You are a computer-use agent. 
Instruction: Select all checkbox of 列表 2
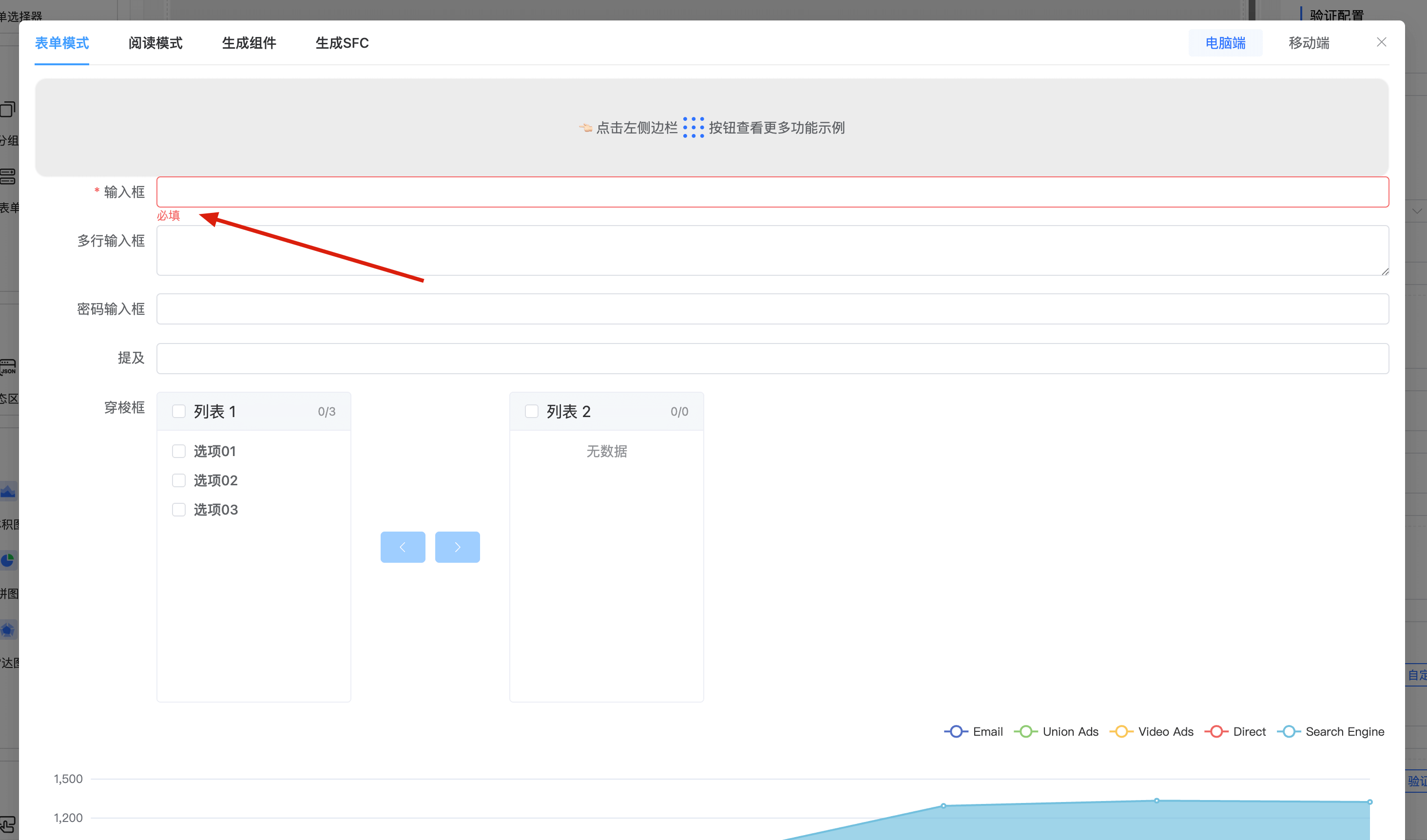(531, 412)
